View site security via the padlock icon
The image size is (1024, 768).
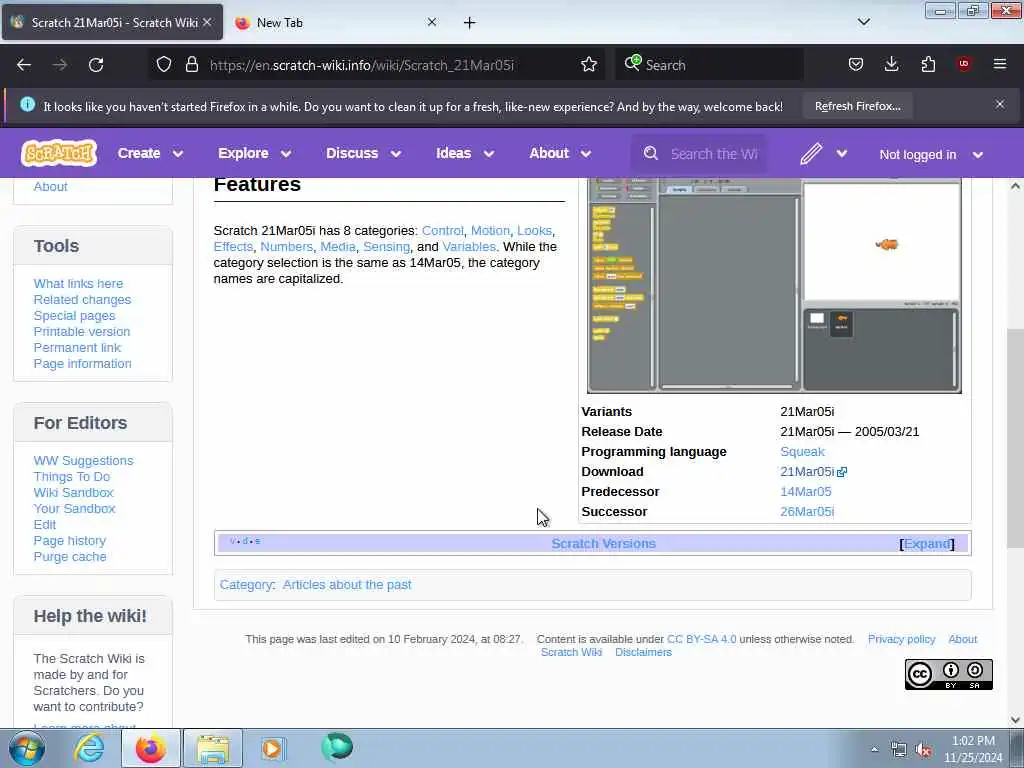point(191,65)
